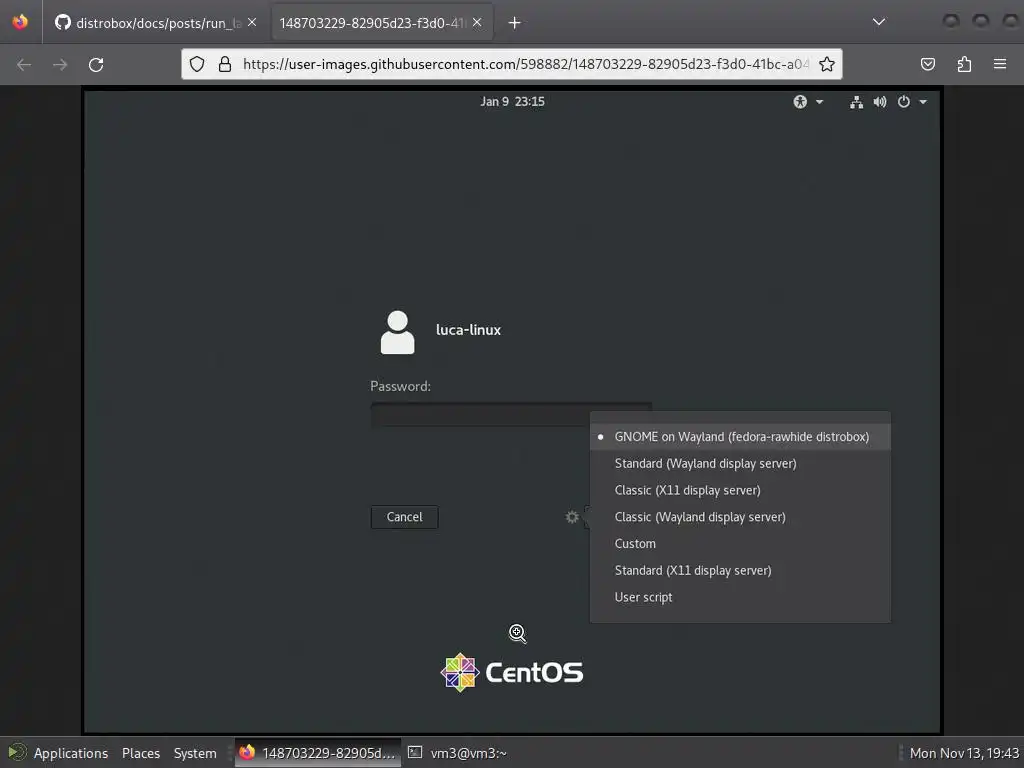Click the luca-linux user avatar
Screen dimensions: 1024x768
[397, 332]
